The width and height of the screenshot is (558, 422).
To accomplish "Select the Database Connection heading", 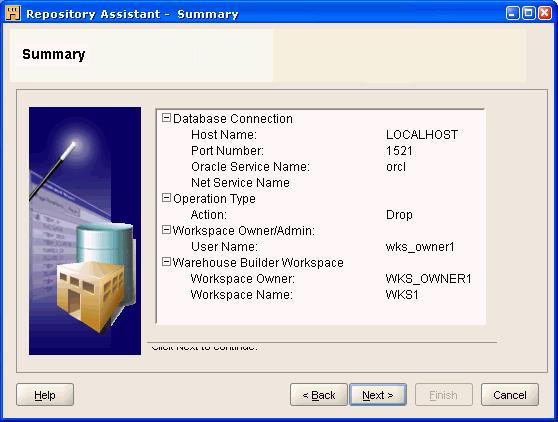I will [x=233, y=119].
